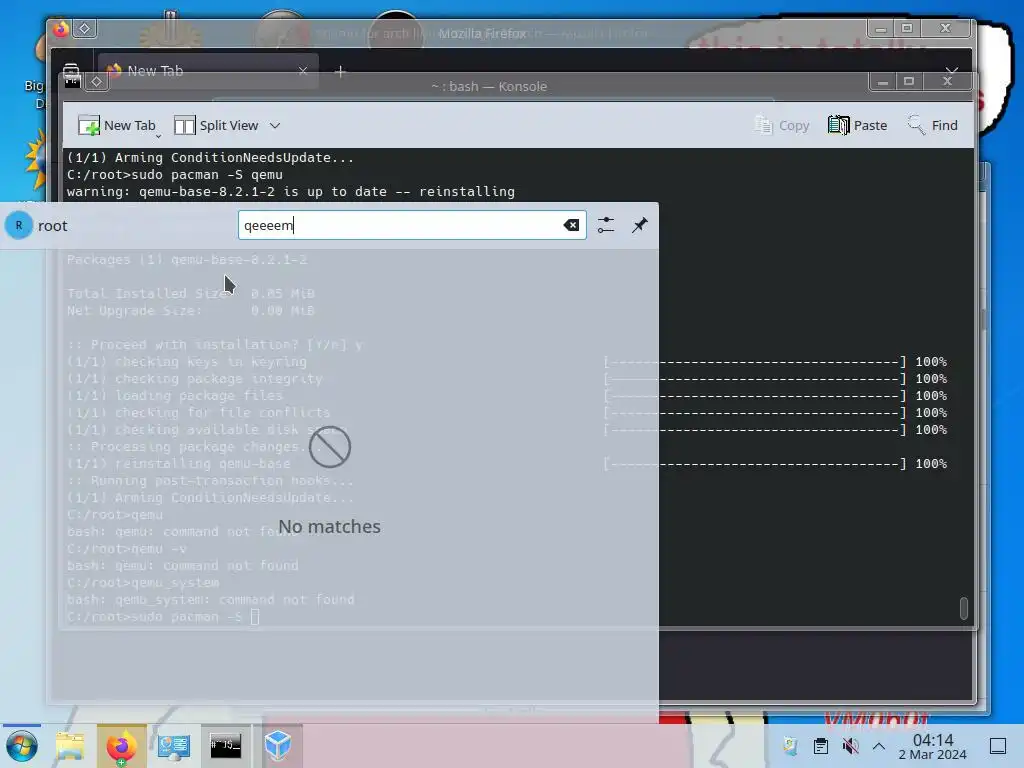
Task: Click Find in Konsole toolbar
Action: (933, 125)
